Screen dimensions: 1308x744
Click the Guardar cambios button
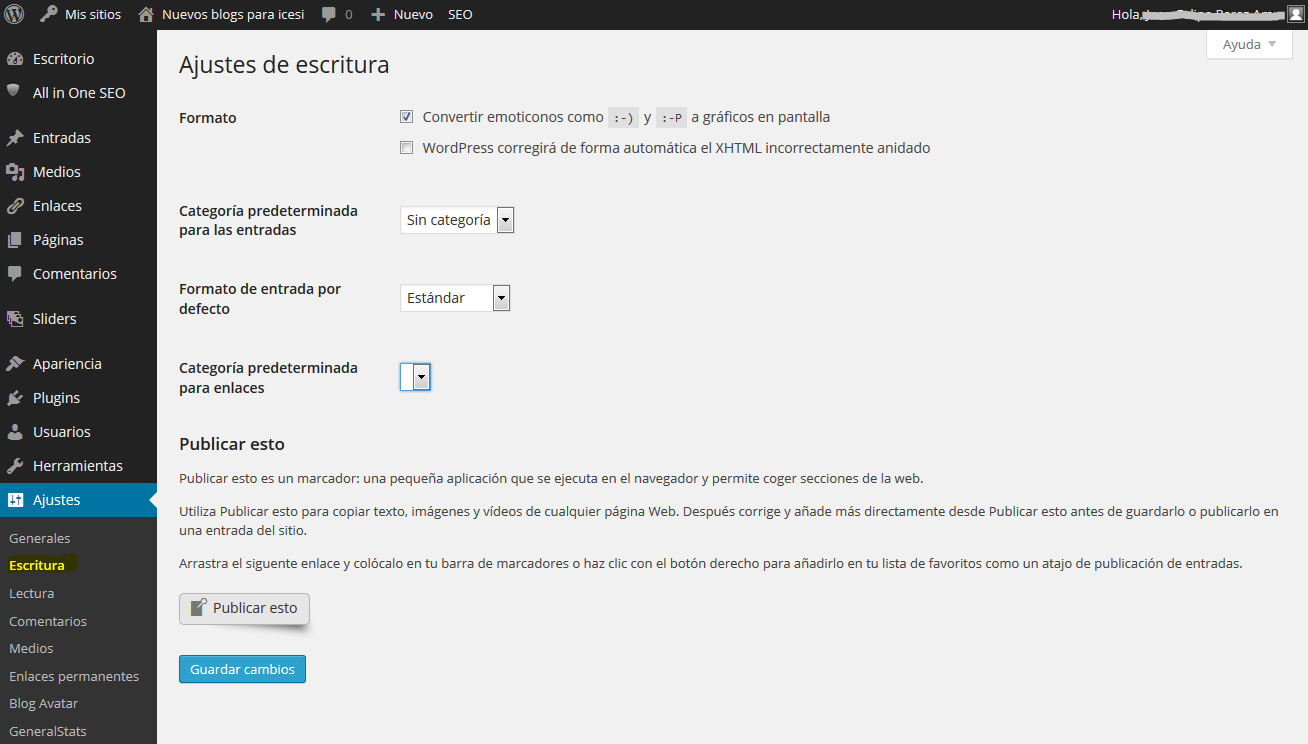242,669
